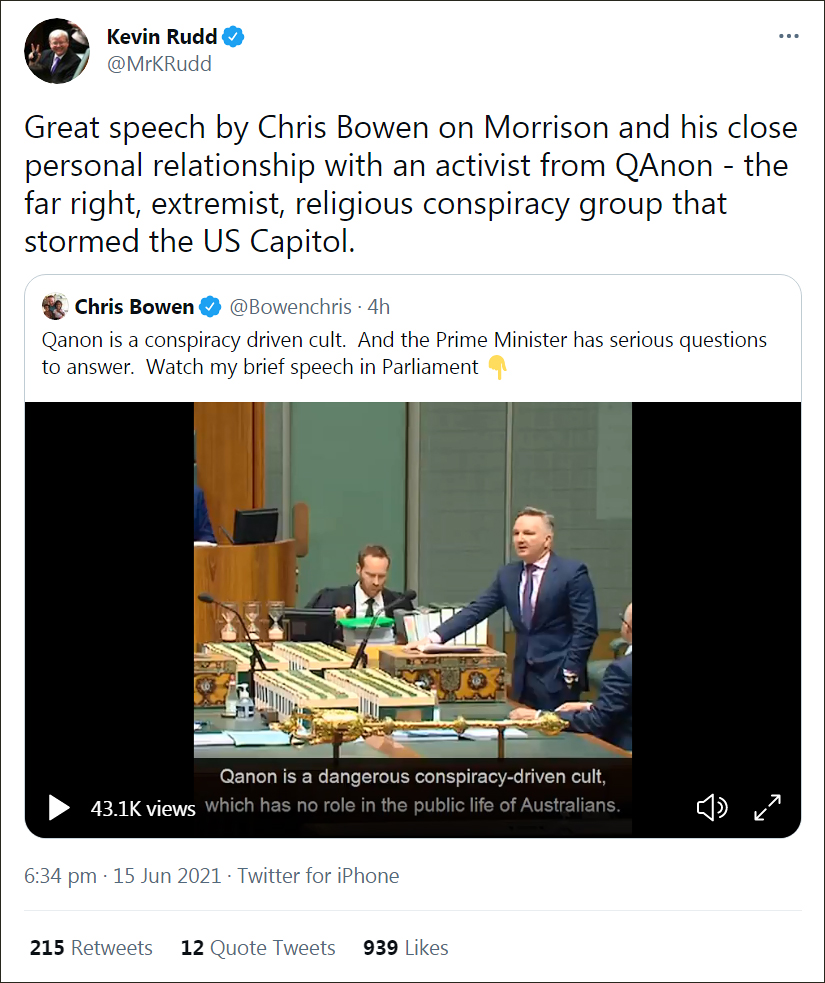Click the quoted tweet text about Qanon cult
Image resolution: width=825 pixels, height=983 pixels.
[x=404, y=354]
